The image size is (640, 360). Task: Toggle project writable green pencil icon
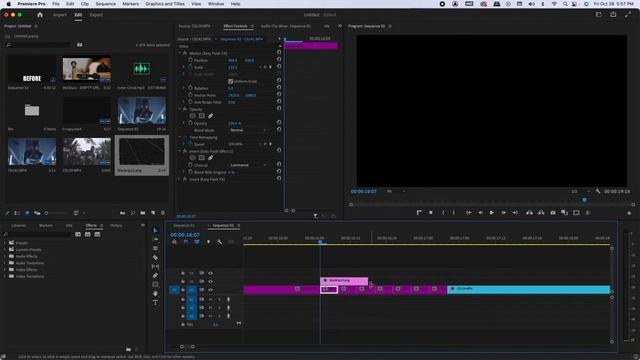(x=7, y=213)
